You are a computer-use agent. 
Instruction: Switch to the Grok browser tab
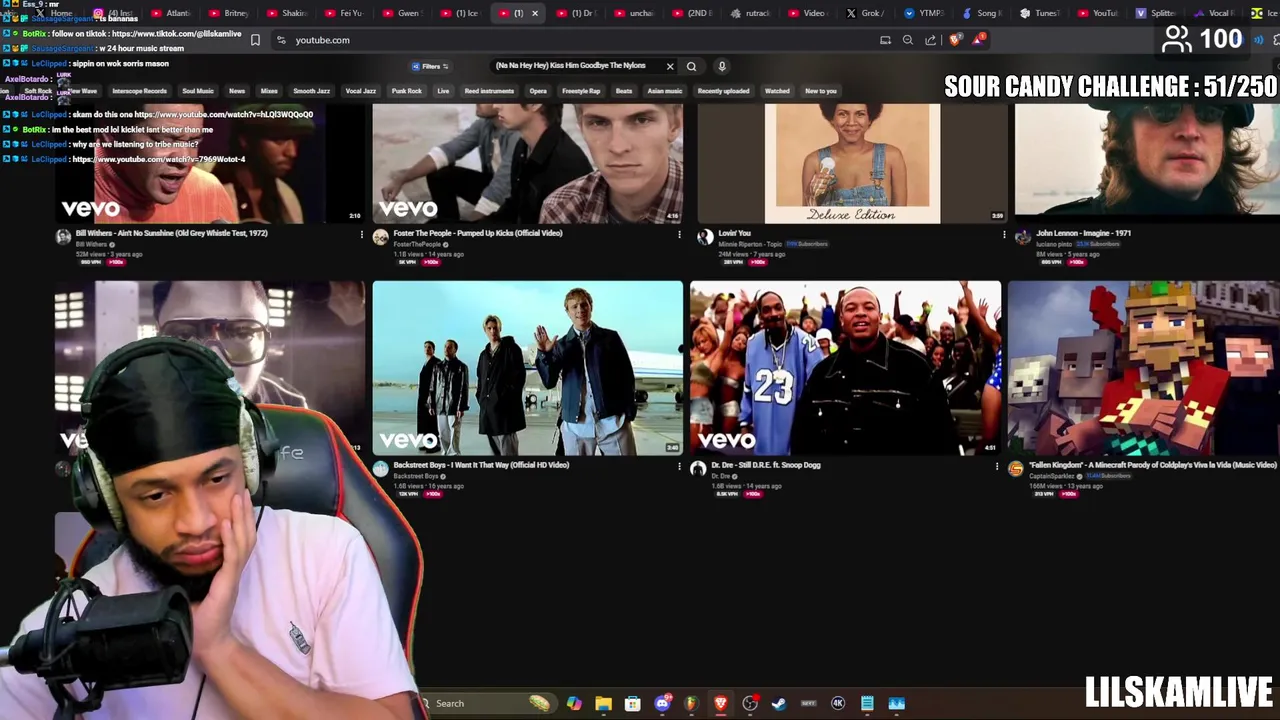click(865, 13)
